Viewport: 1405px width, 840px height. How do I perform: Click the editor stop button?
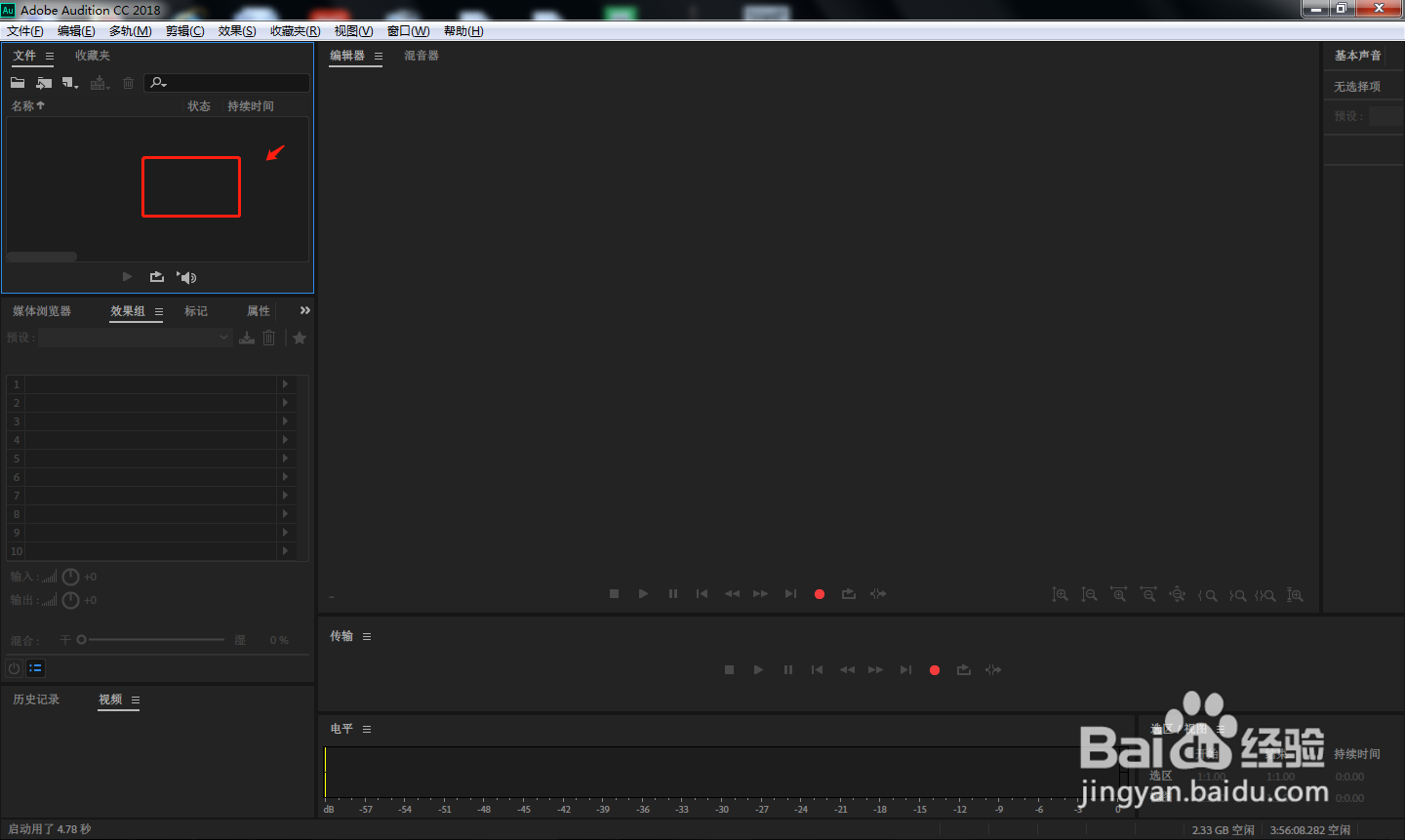pos(614,594)
